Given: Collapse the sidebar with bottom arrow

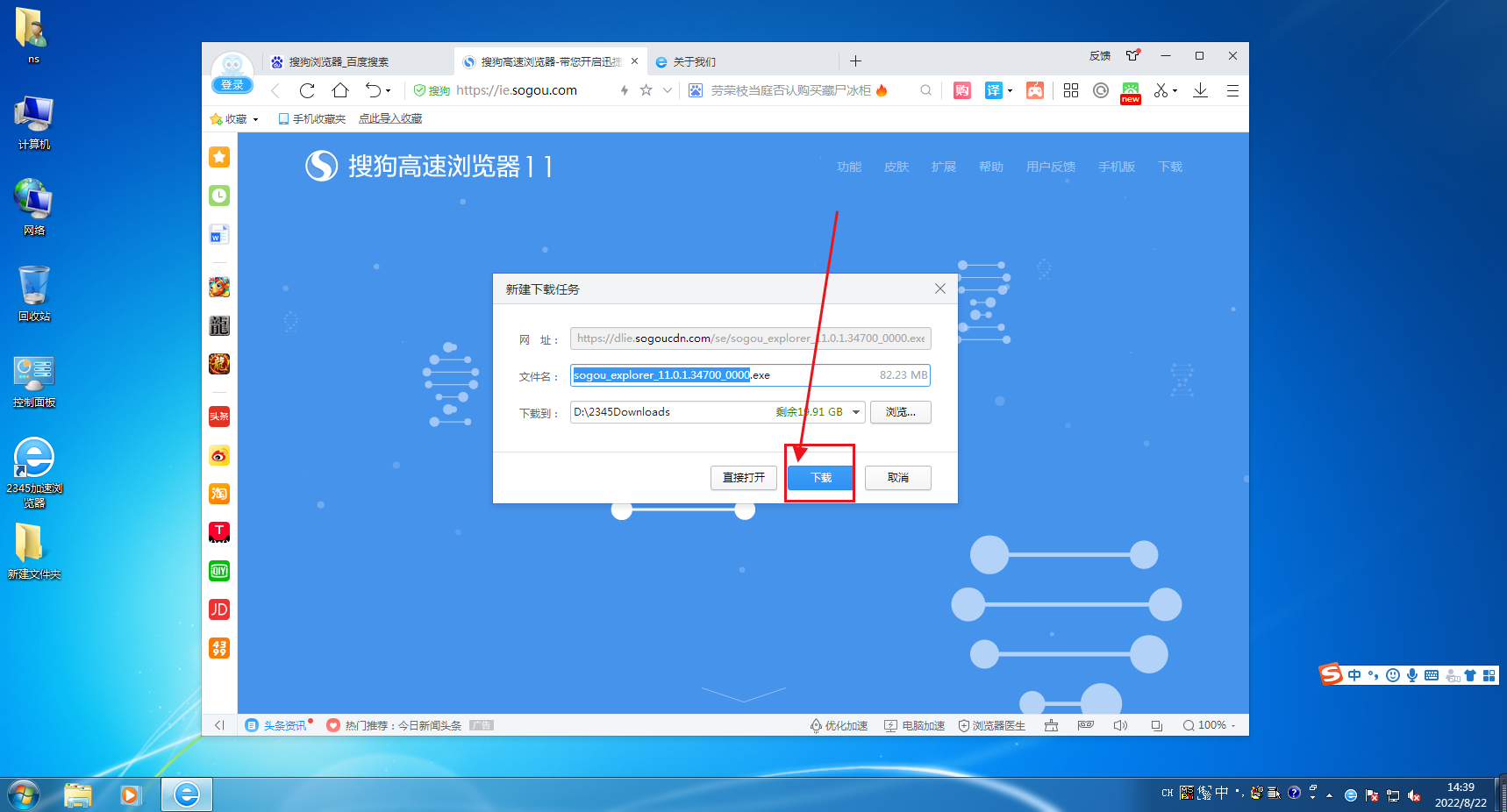Looking at the screenshot, I should (x=219, y=725).
